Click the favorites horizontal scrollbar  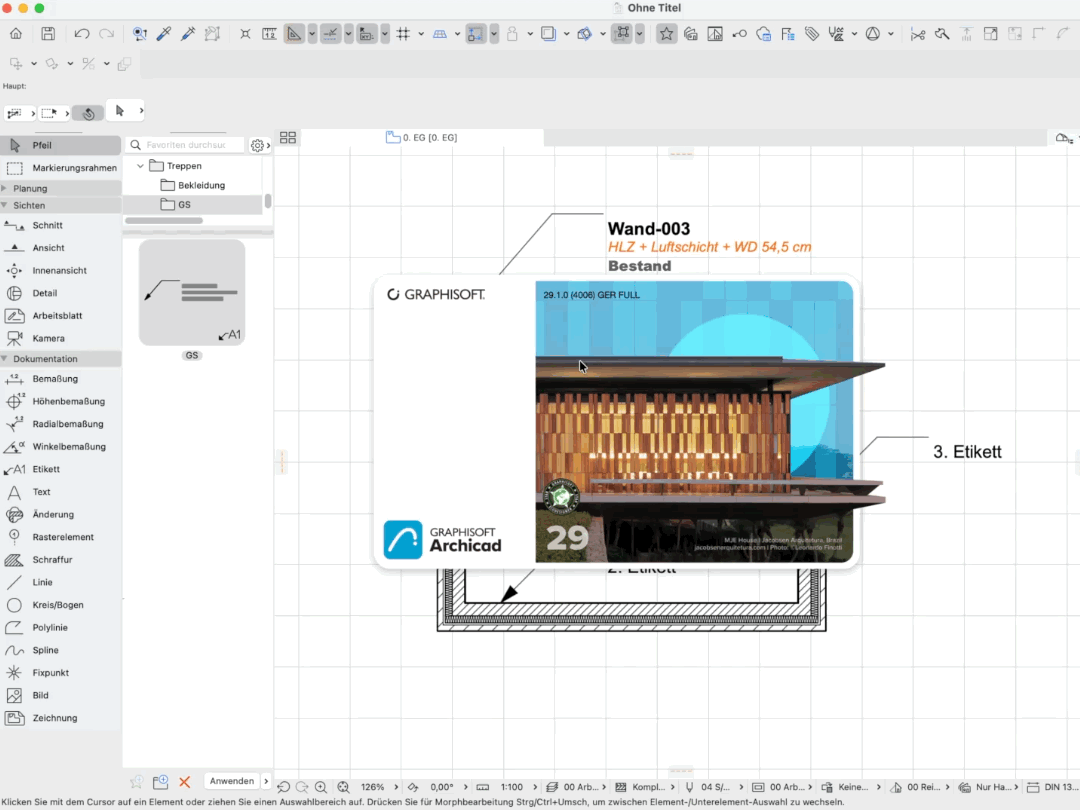[x=164, y=220]
